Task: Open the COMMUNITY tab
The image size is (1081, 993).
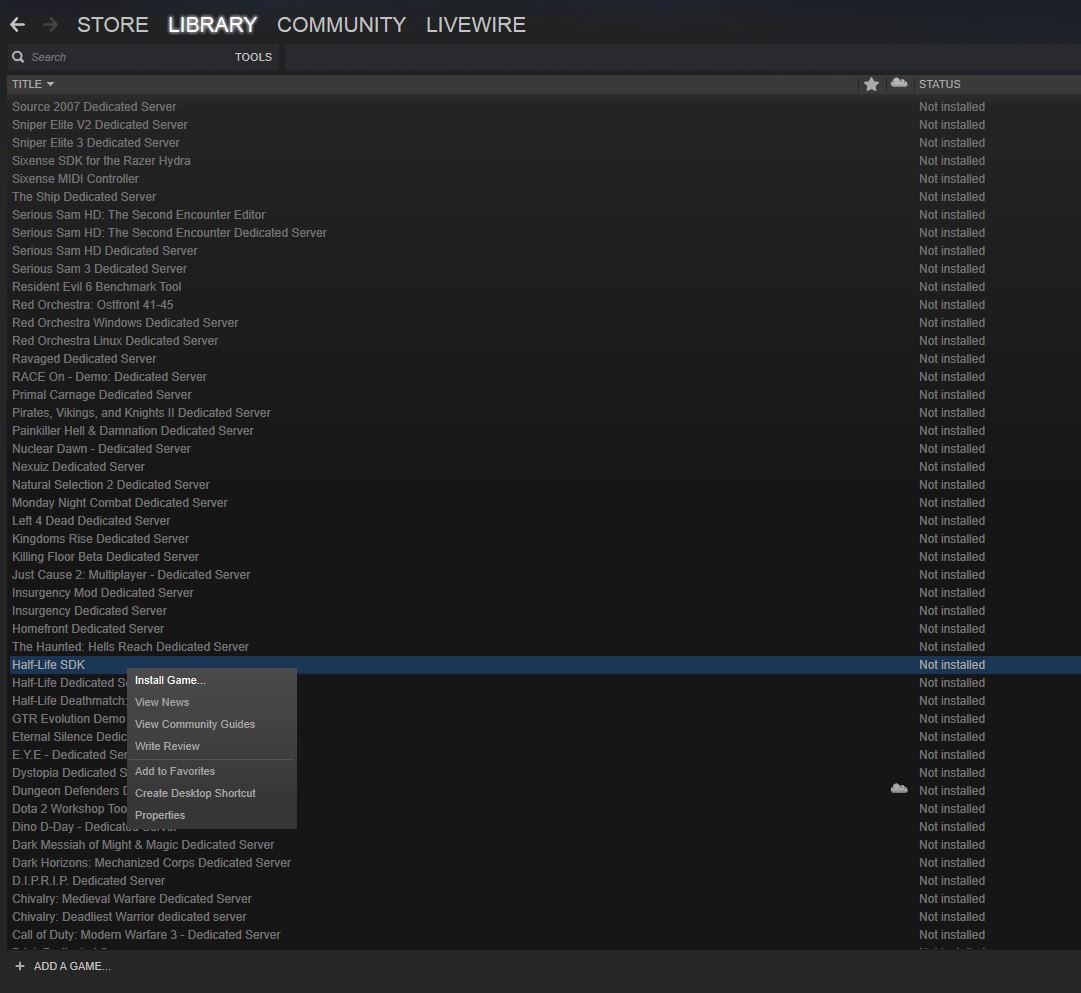Action: click(341, 25)
